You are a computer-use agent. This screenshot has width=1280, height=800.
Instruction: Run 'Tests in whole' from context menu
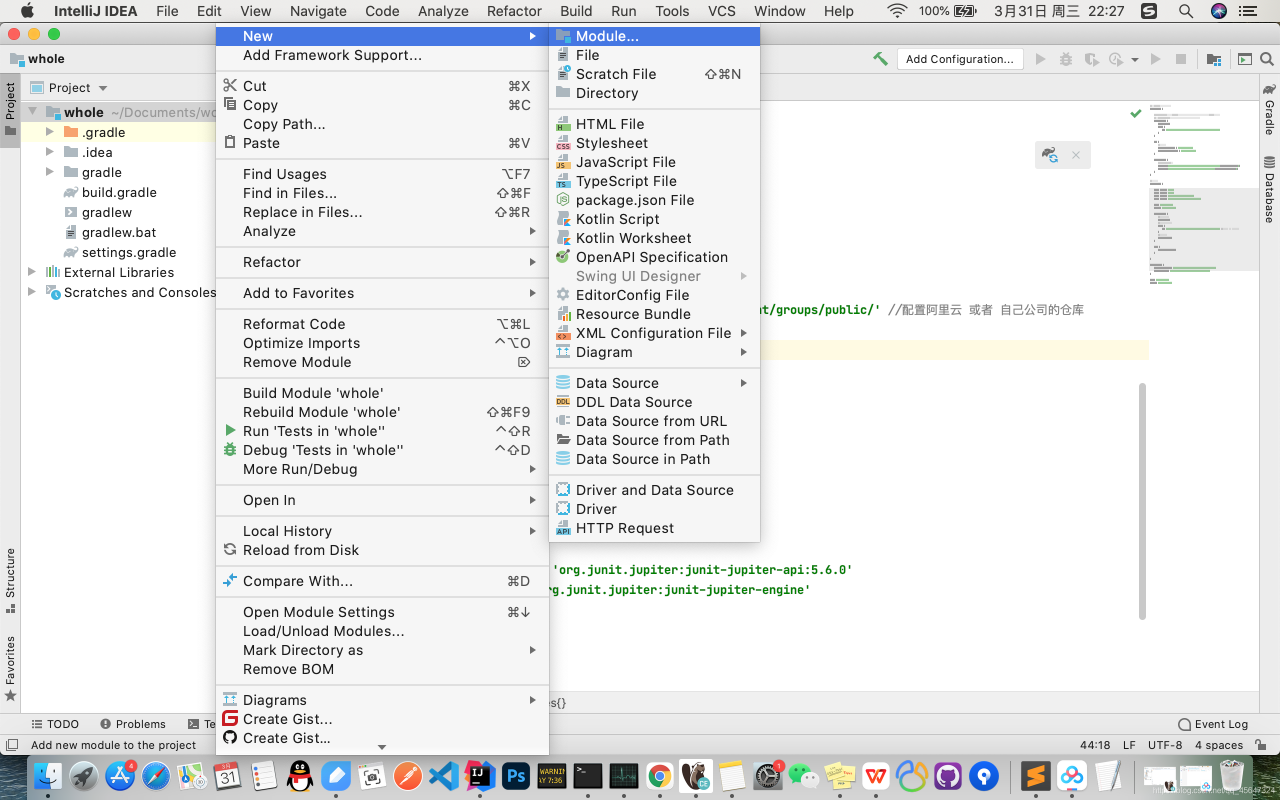click(x=382, y=431)
